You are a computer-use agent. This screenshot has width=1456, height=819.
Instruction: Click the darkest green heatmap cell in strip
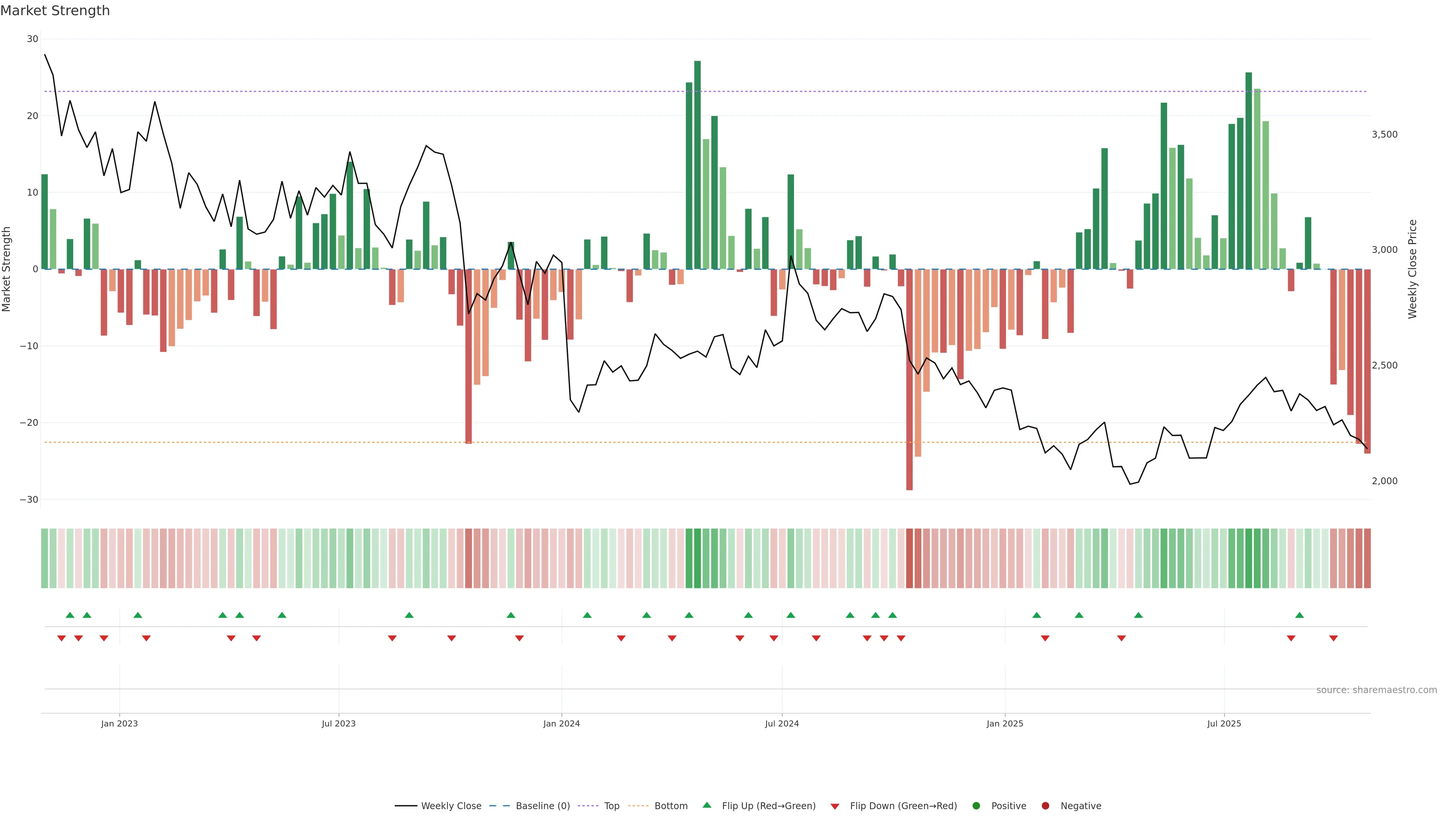click(x=698, y=559)
